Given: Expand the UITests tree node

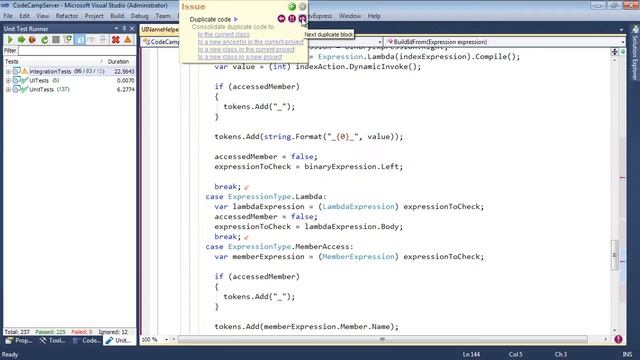Looking at the screenshot, I should pos(8,80).
